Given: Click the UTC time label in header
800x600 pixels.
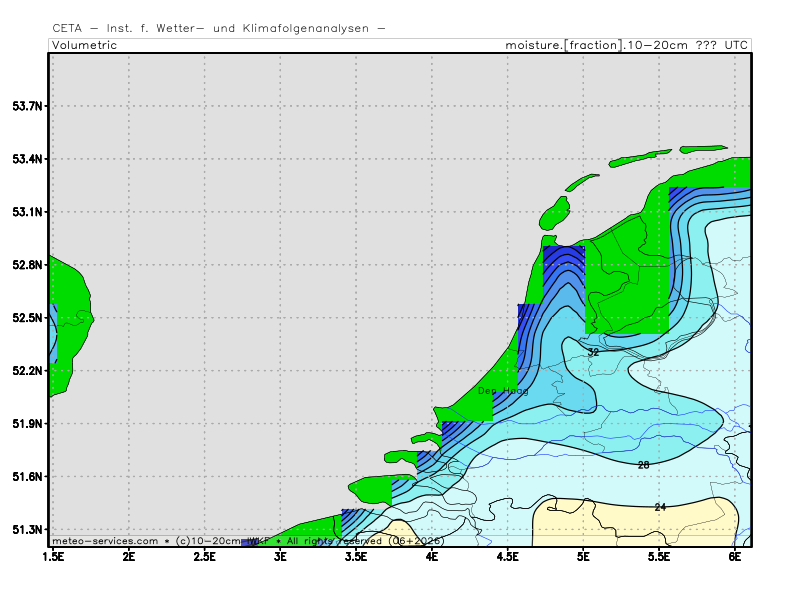Looking at the screenshot, I should point(735,45).
